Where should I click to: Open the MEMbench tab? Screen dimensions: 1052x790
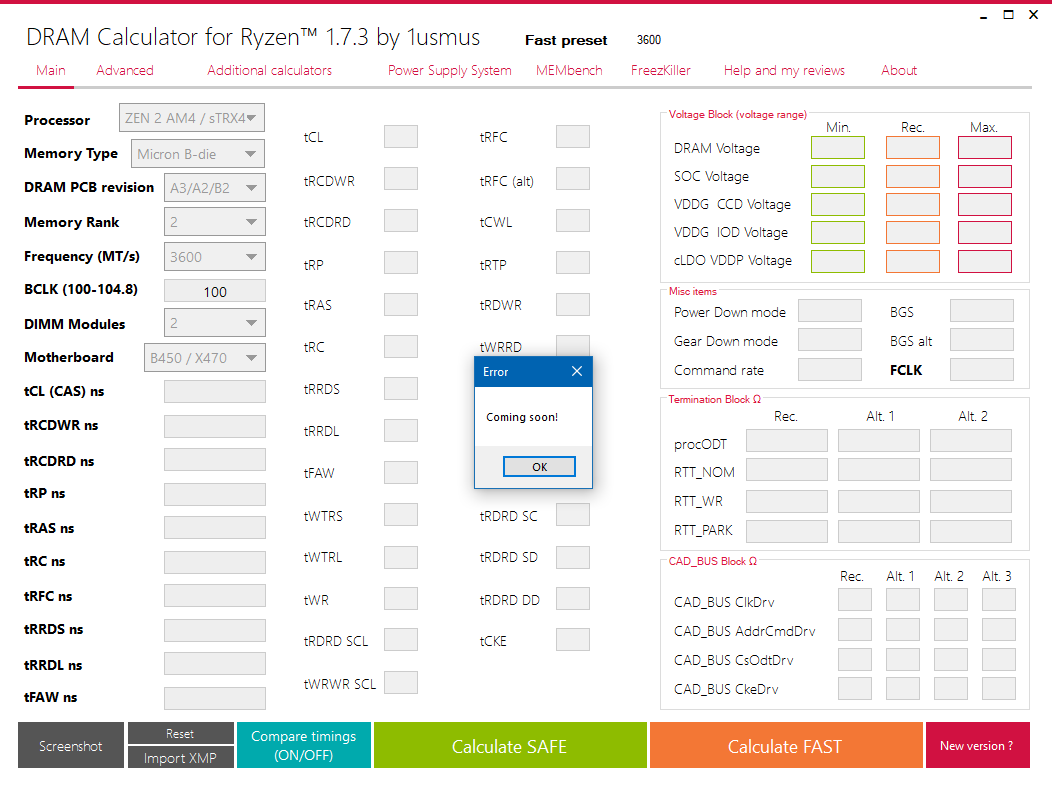569,70
